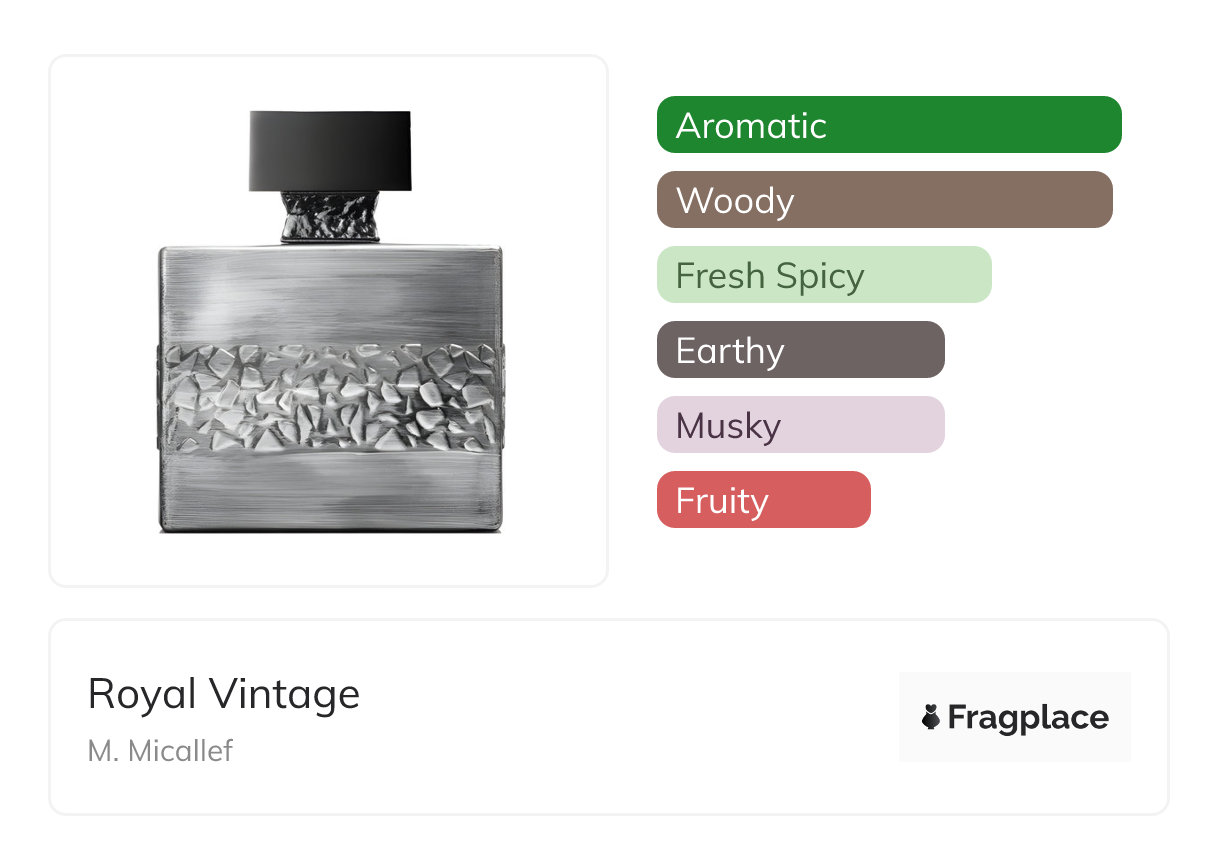Viewport: 1218px width, 864px height.
Task: Click the black perfume bottle cap
Action: pos(330,150)
